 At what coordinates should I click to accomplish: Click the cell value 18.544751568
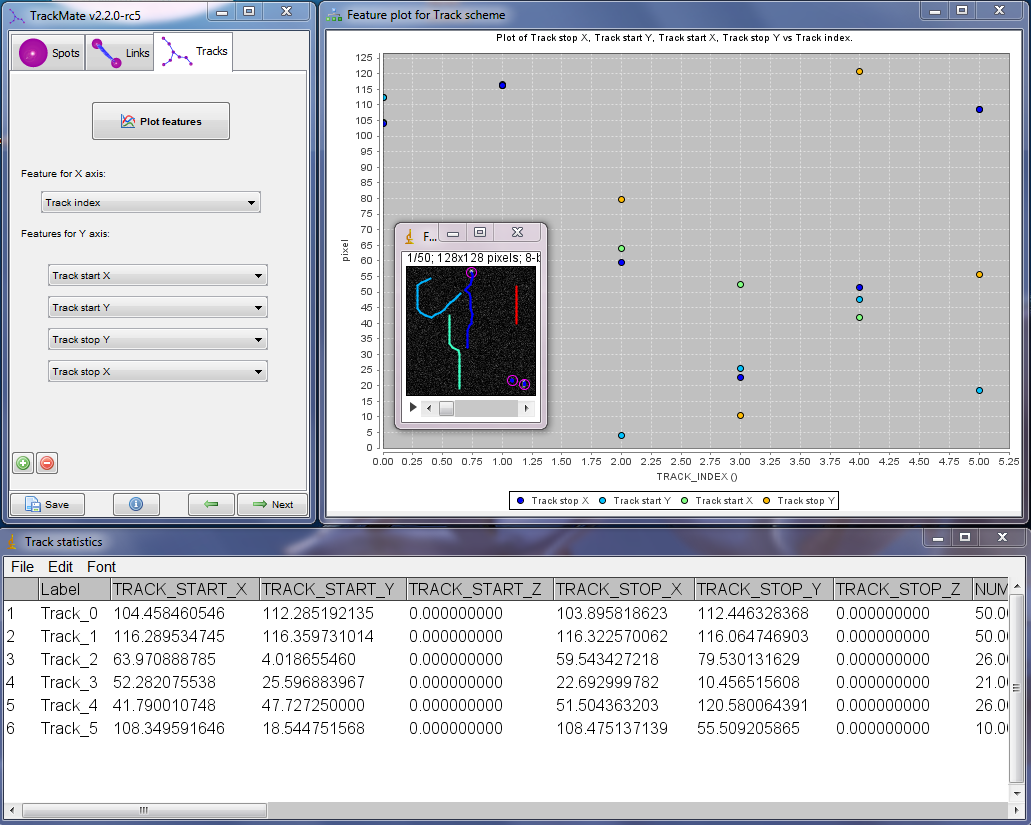click(x=318, y=728)
